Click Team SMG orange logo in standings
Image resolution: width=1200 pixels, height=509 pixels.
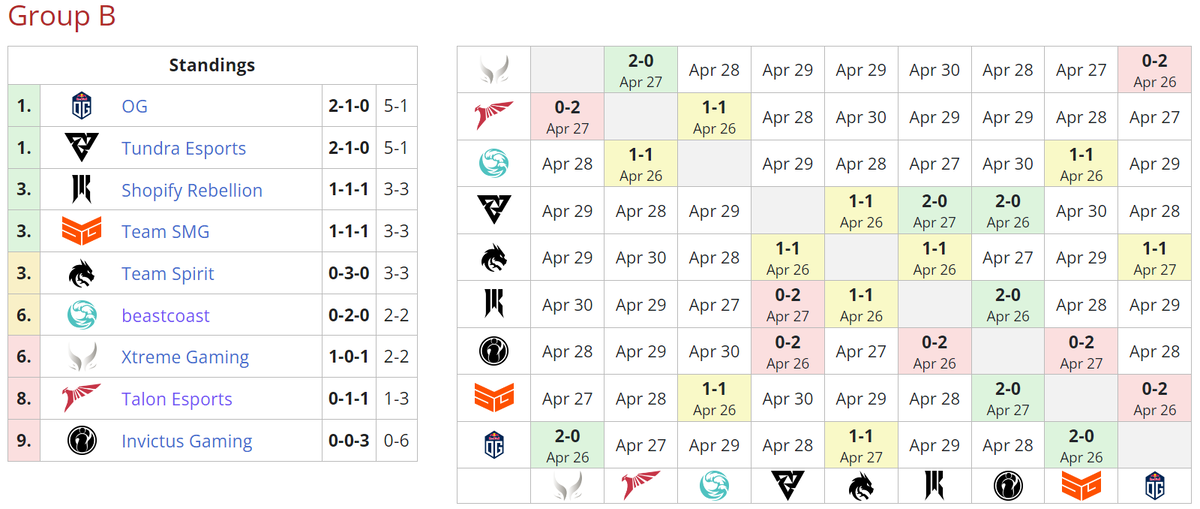(81, 232)
